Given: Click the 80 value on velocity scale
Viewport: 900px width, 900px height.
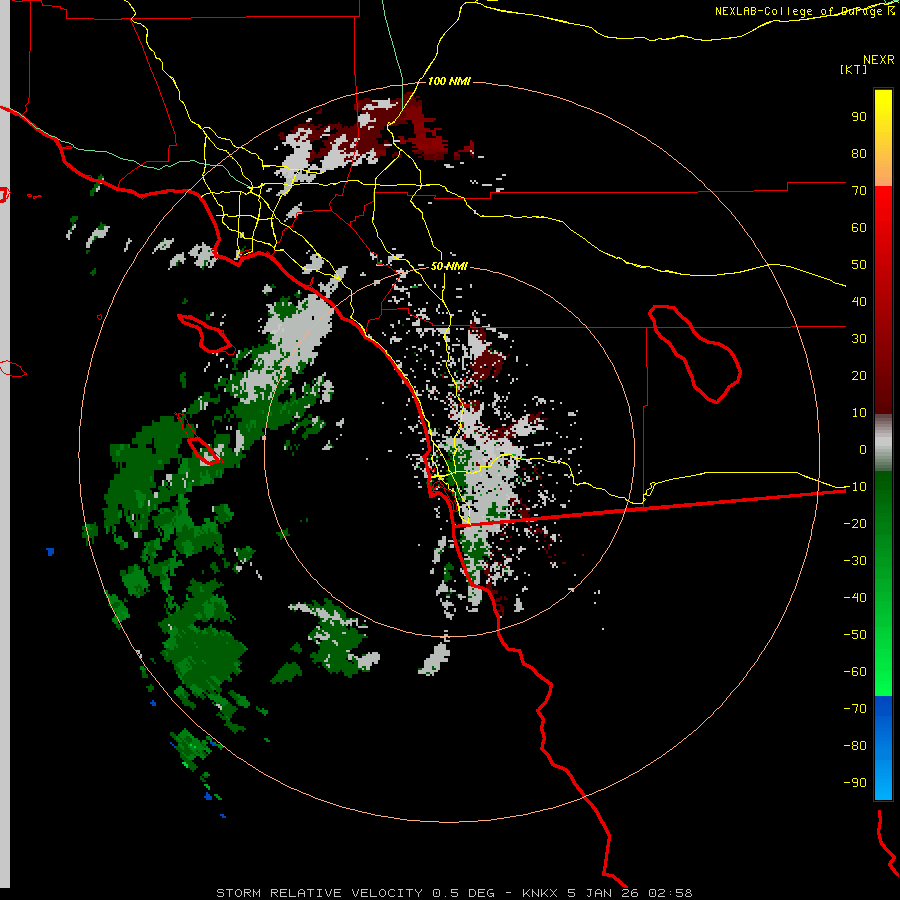Looking at the screenshot, I should pos(859,154).
